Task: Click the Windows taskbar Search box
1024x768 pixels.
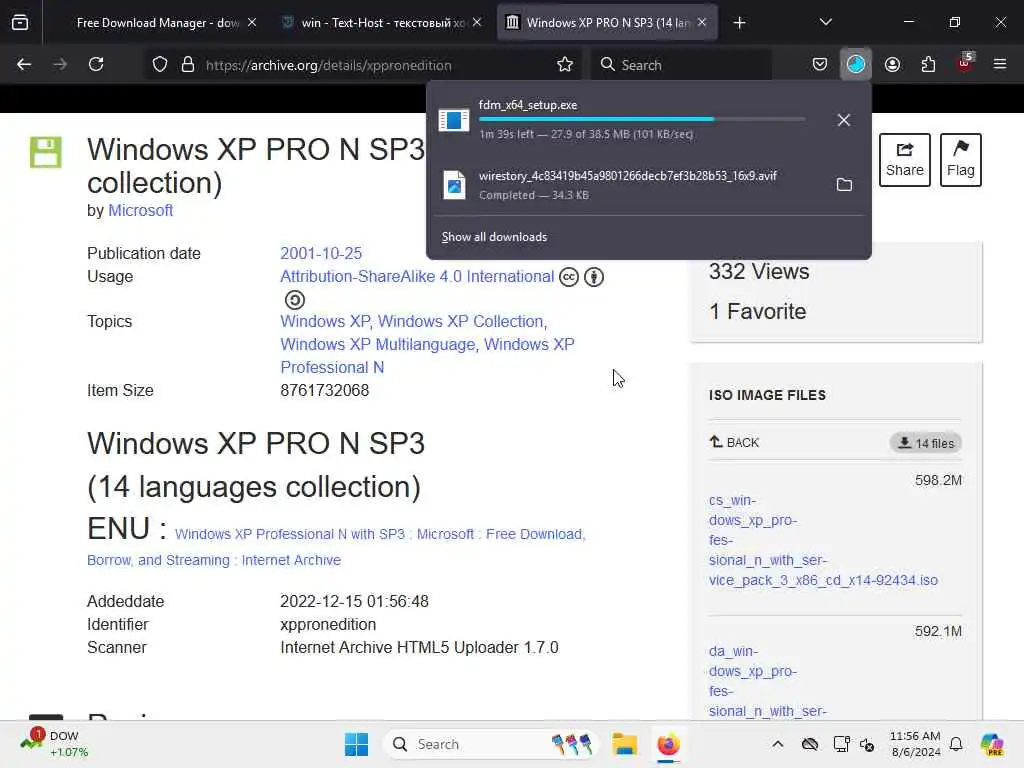Action: pos(492,744)
